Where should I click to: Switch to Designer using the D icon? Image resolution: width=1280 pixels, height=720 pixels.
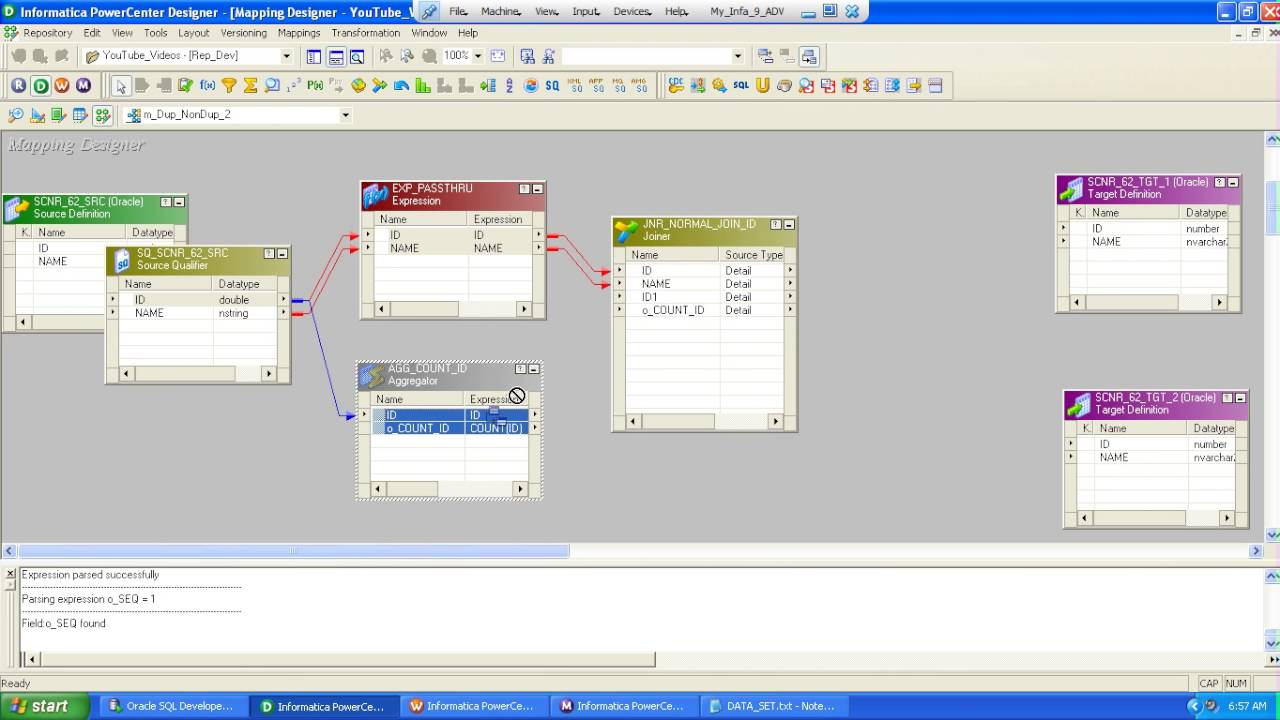pos(41,86)
